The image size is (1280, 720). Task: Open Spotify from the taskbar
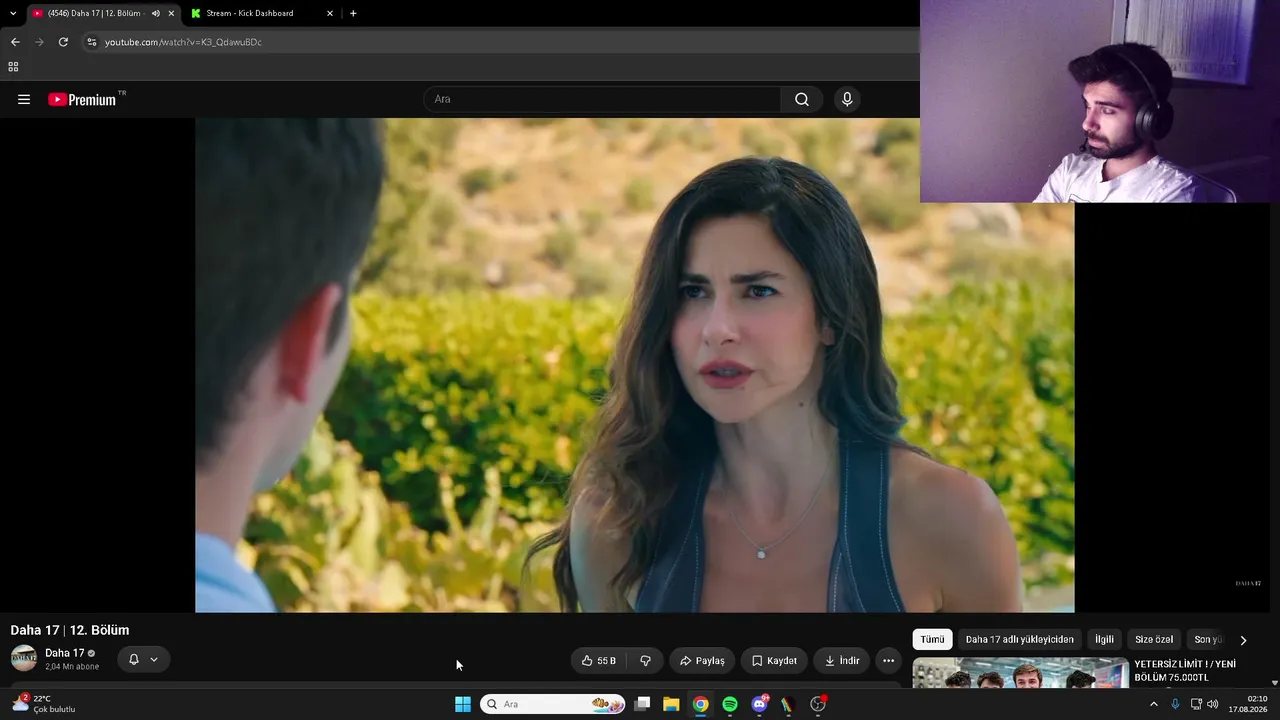730,704
